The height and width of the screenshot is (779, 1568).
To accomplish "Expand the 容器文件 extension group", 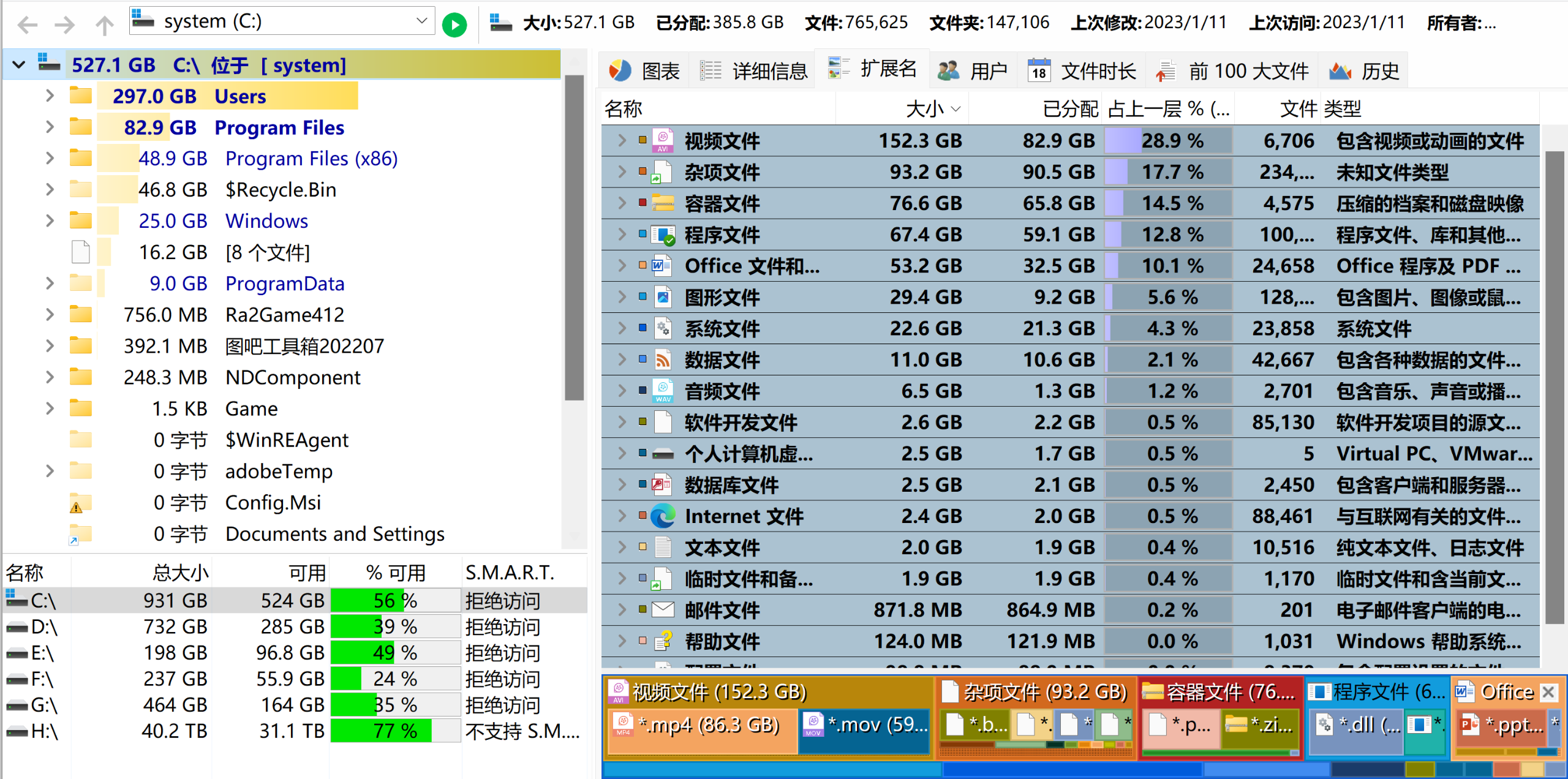I will coord(622,203).
